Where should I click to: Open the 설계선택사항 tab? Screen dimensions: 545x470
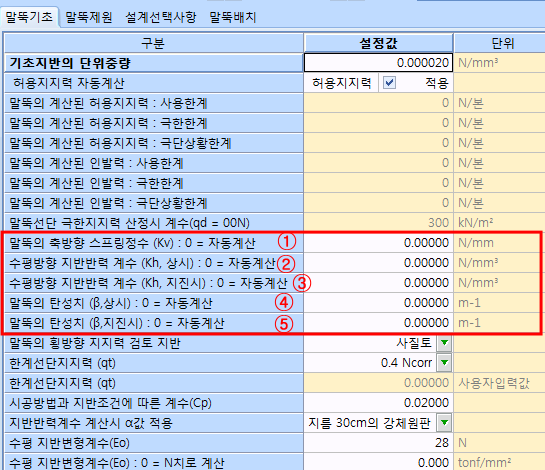coord(161,17)
